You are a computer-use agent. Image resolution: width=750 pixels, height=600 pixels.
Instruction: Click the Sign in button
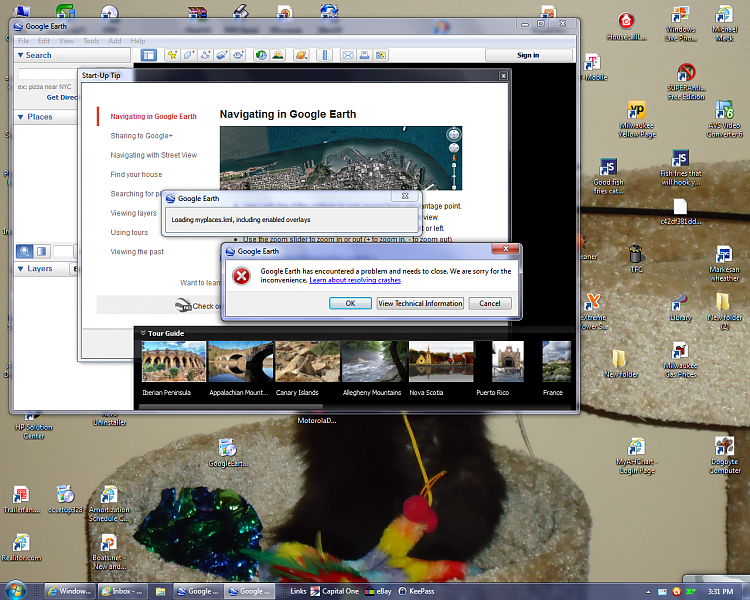point(528,55)
